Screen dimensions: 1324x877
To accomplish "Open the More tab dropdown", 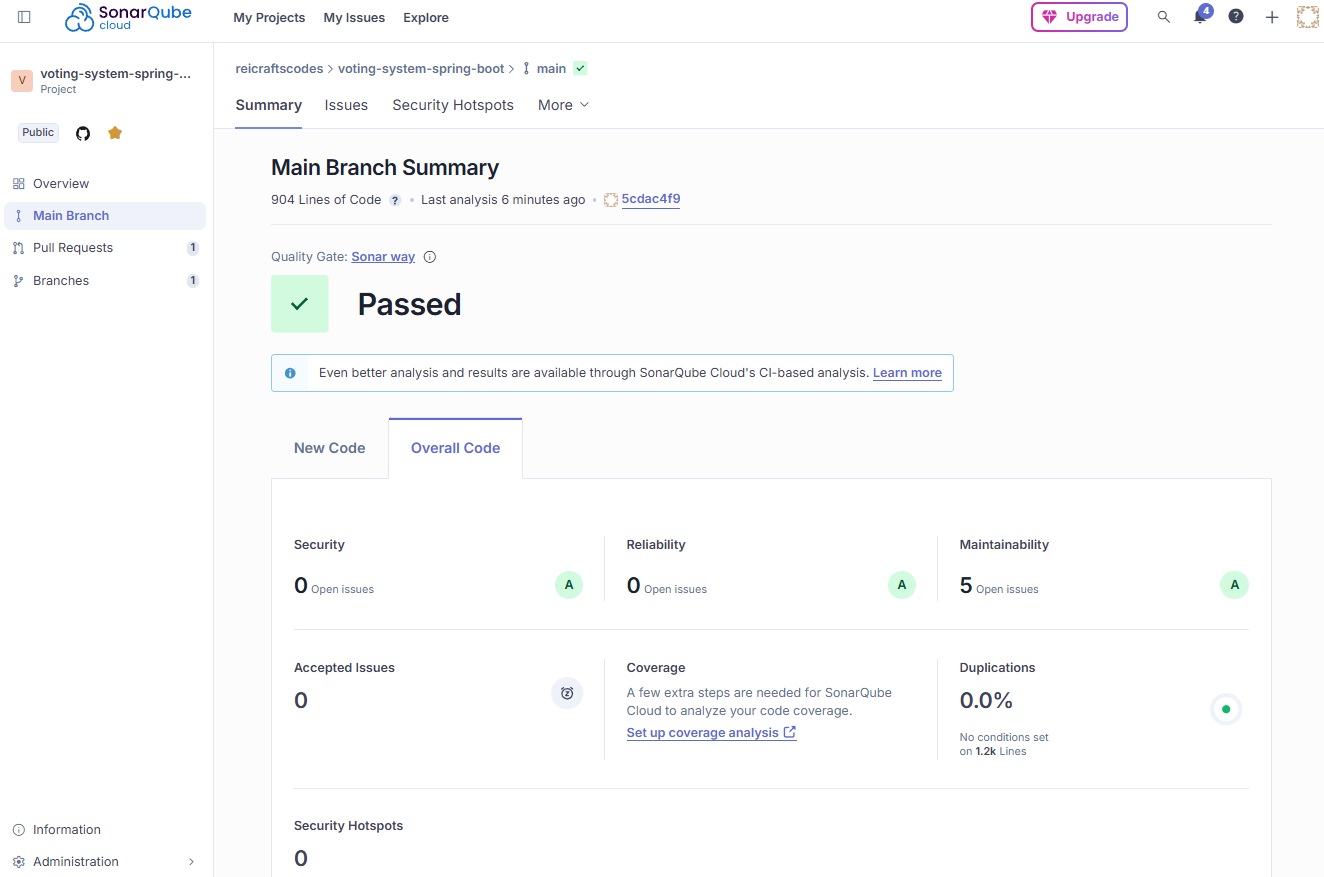I will (x=562, y=104).
